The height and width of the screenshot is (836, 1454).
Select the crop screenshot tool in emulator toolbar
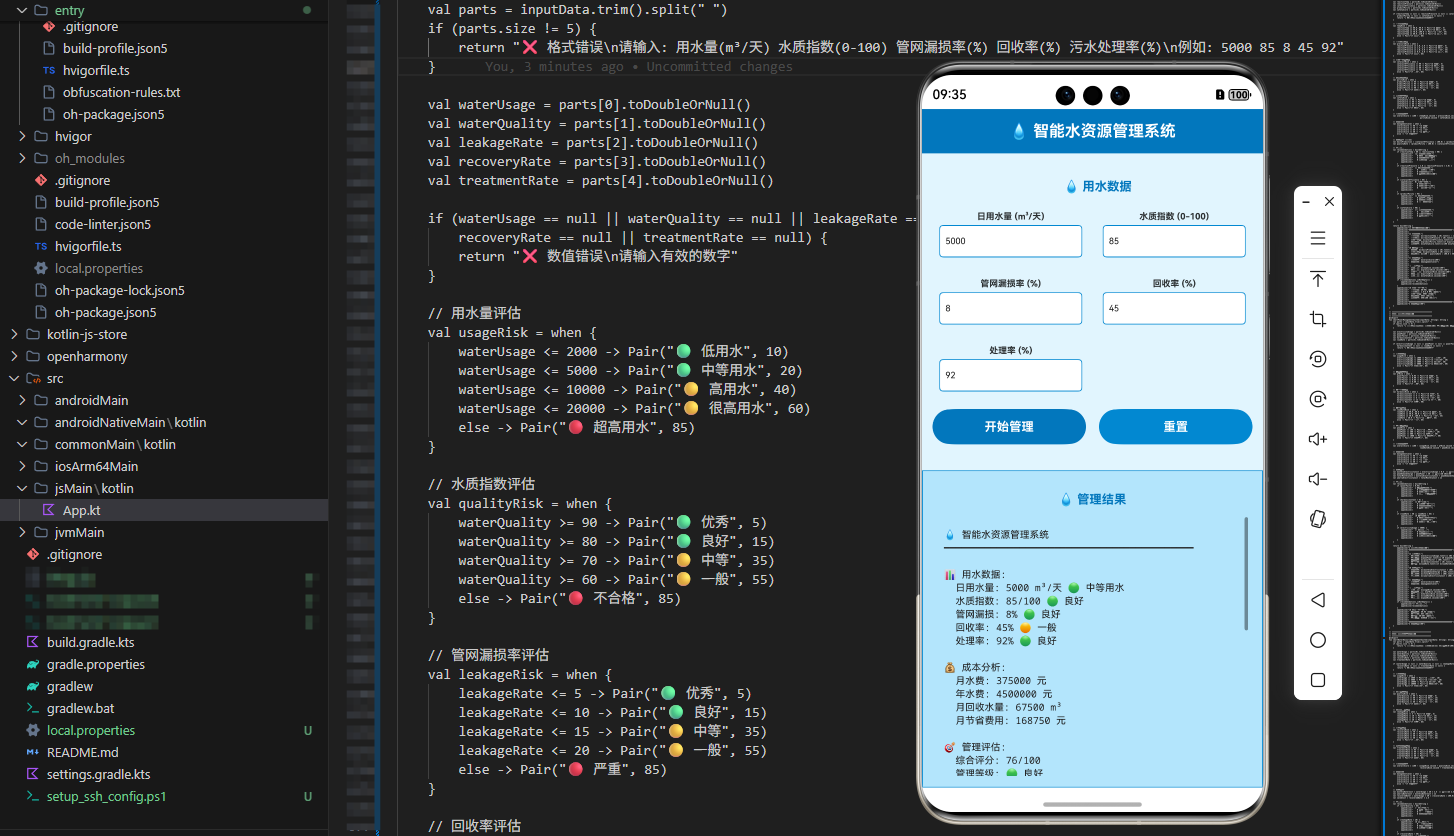click(1318, 319)
